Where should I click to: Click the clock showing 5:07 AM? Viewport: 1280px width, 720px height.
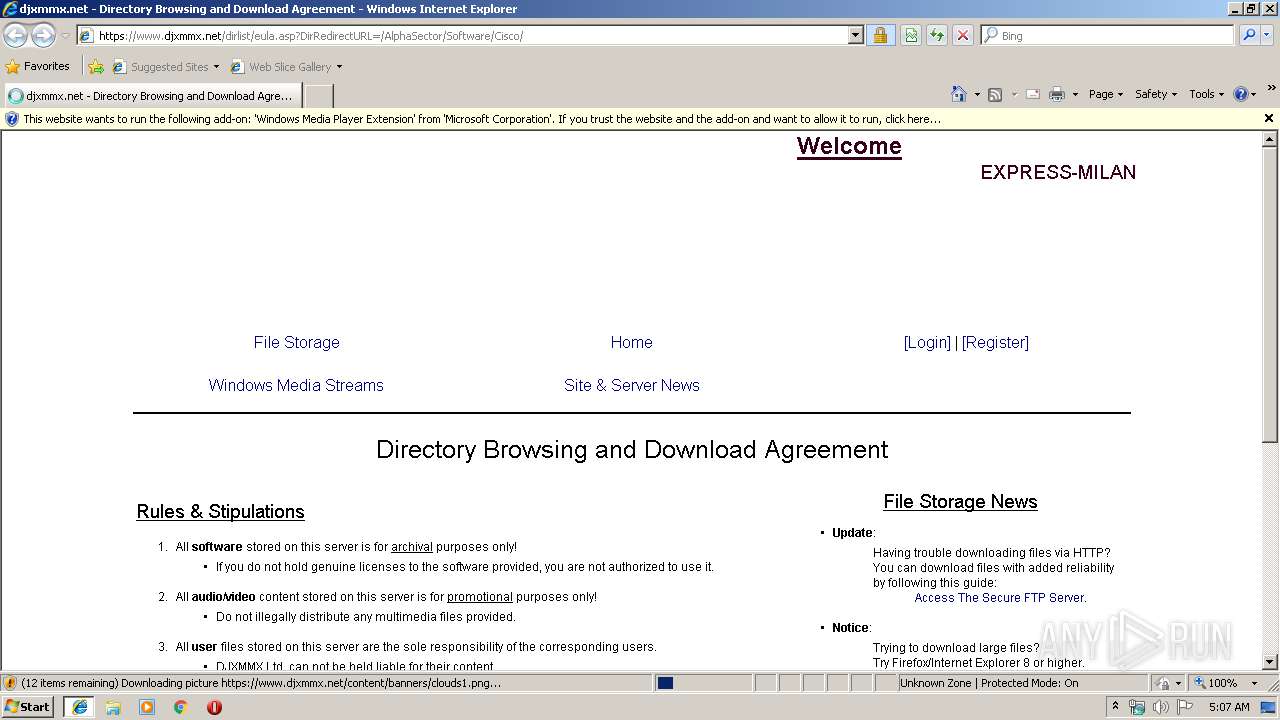1228,707
